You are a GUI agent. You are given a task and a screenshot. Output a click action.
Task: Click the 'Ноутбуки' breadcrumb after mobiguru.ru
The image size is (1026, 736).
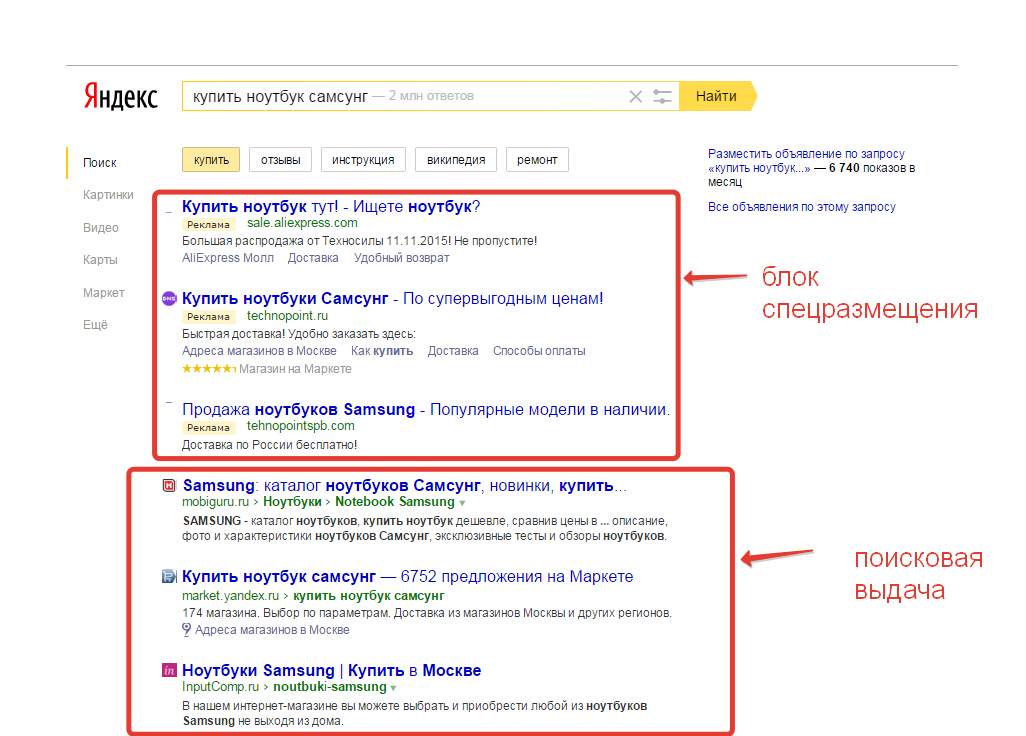tap(292, 502)
